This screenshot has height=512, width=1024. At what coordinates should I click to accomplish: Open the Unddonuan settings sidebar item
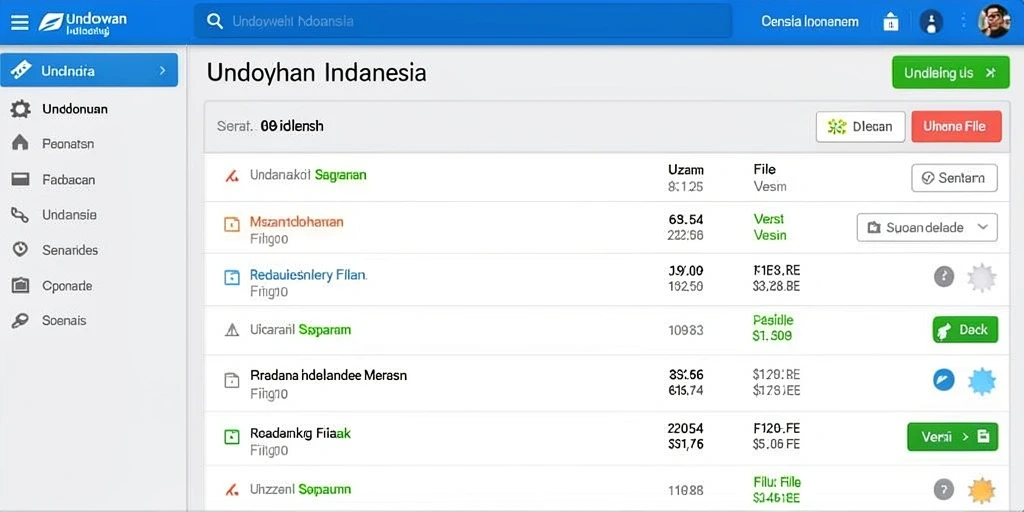pos(75,109)
